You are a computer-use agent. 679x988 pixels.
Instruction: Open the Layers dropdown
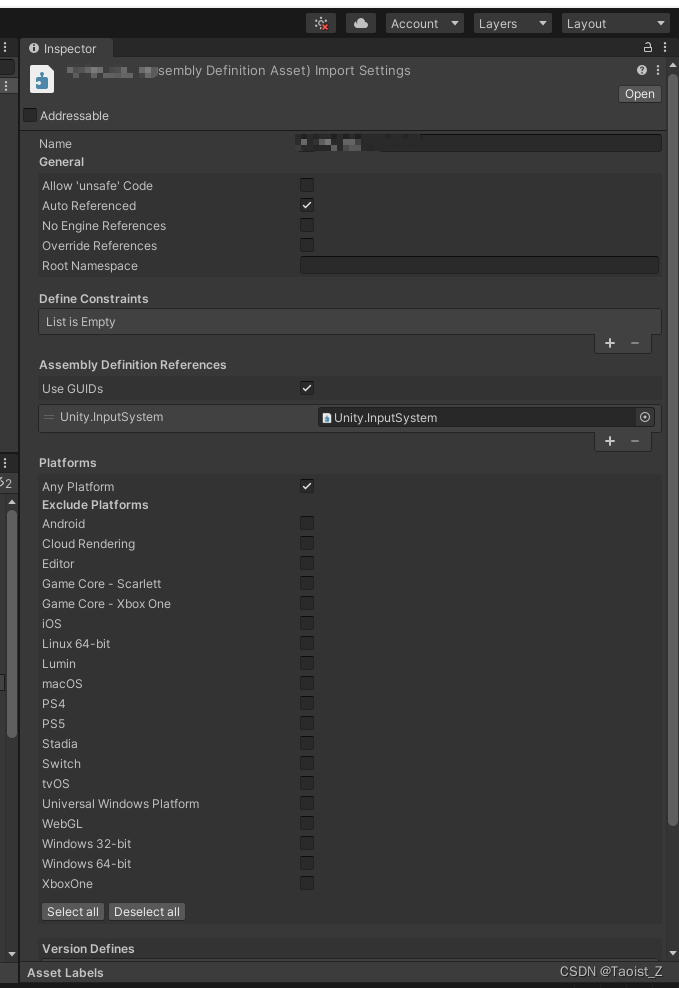coord(512,22)
